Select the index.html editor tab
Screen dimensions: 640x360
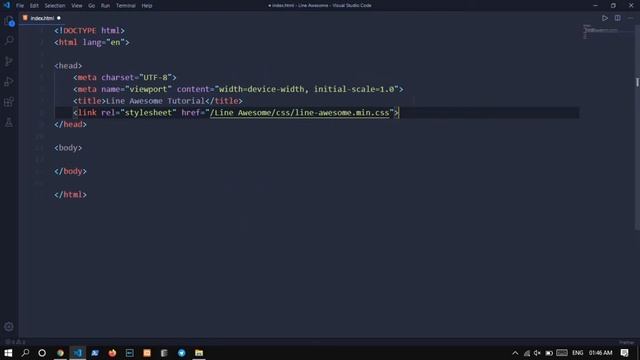42,18
